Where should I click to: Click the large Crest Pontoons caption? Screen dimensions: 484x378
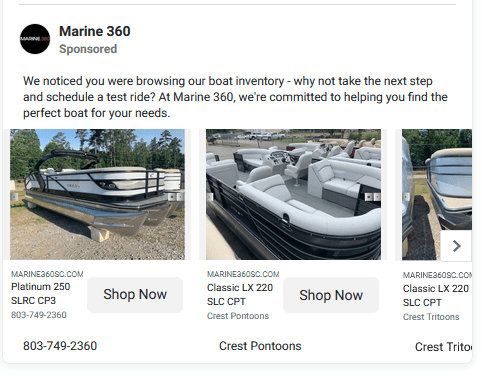click(260, 346)
